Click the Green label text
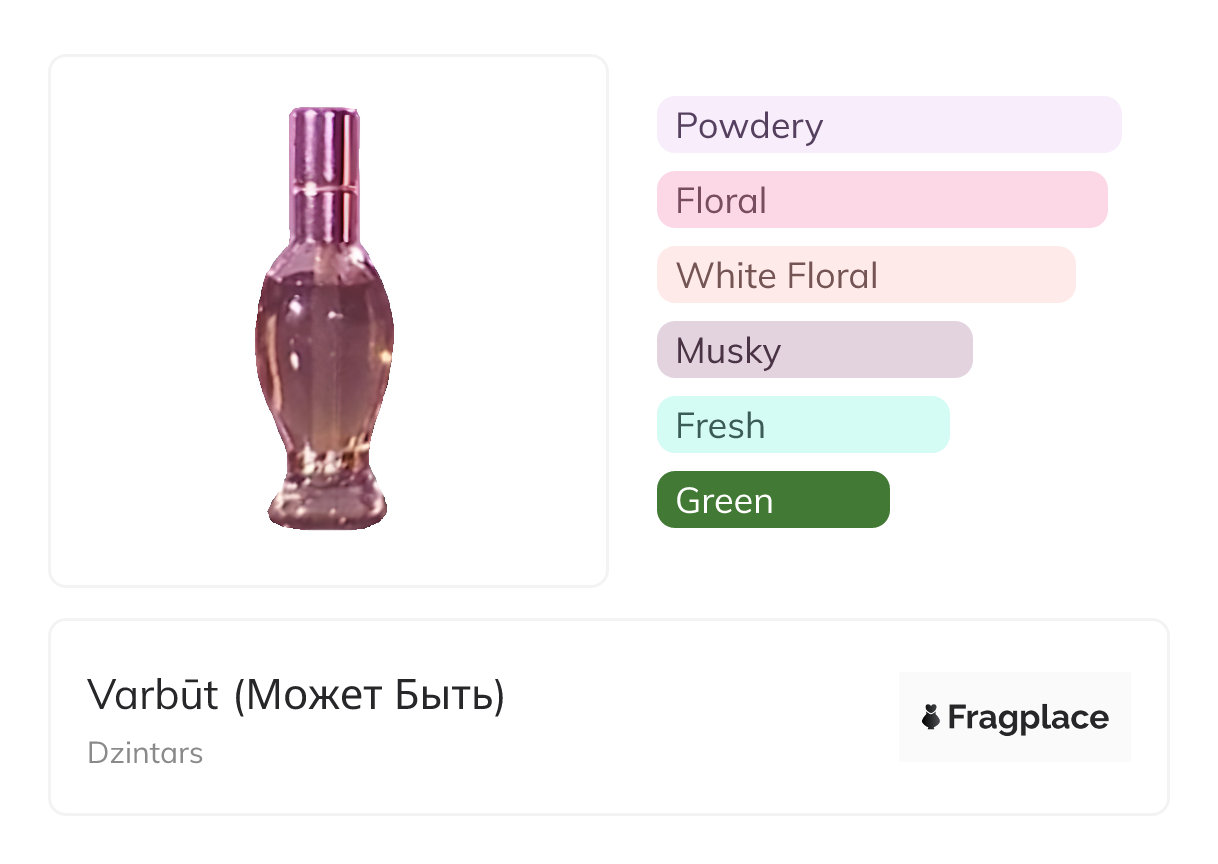The image size is (1218, 864). (724, 501)
